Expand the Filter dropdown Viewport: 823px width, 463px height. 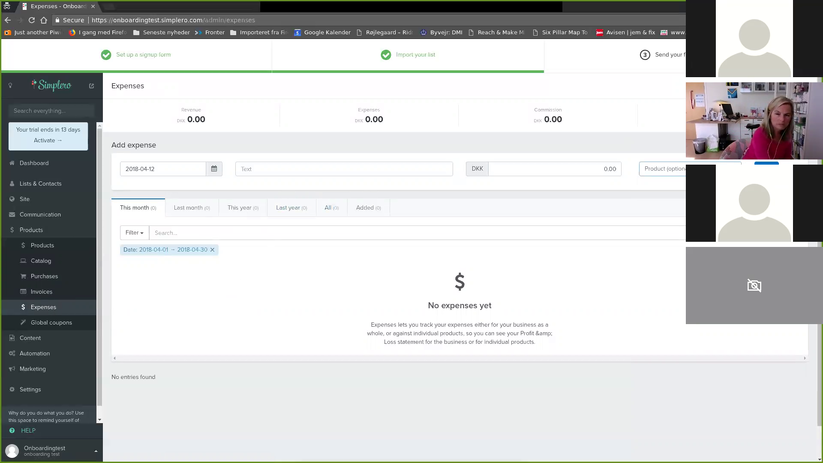pyautogui.click(x=134, y=233)
